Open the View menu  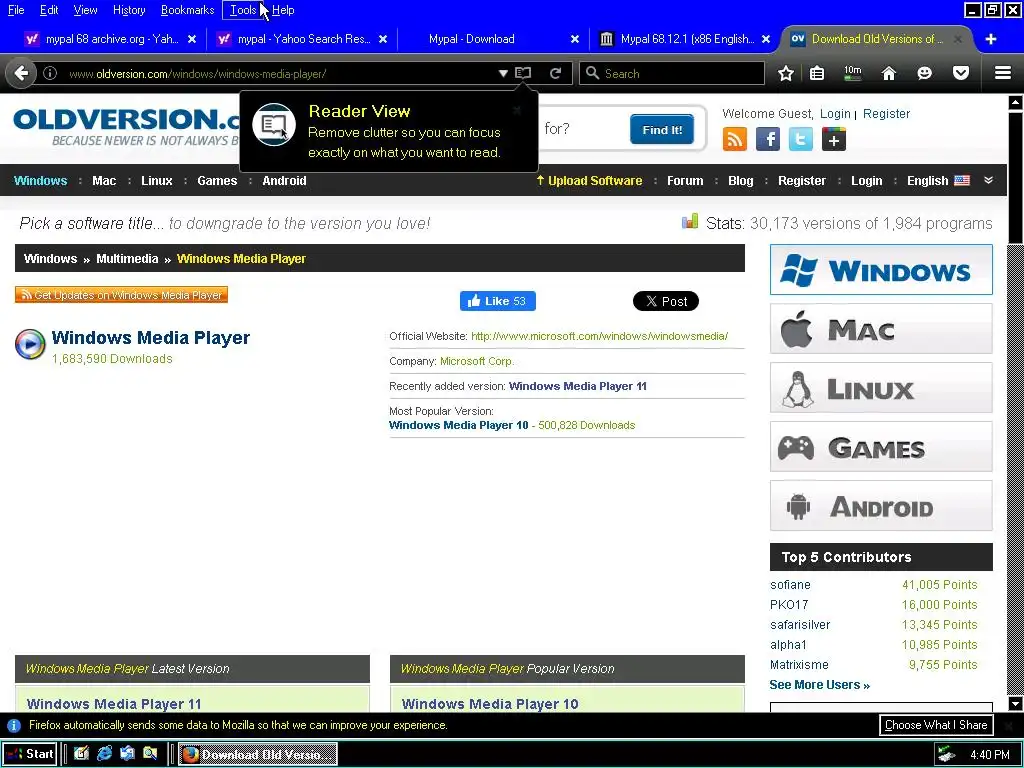point(85,10)
